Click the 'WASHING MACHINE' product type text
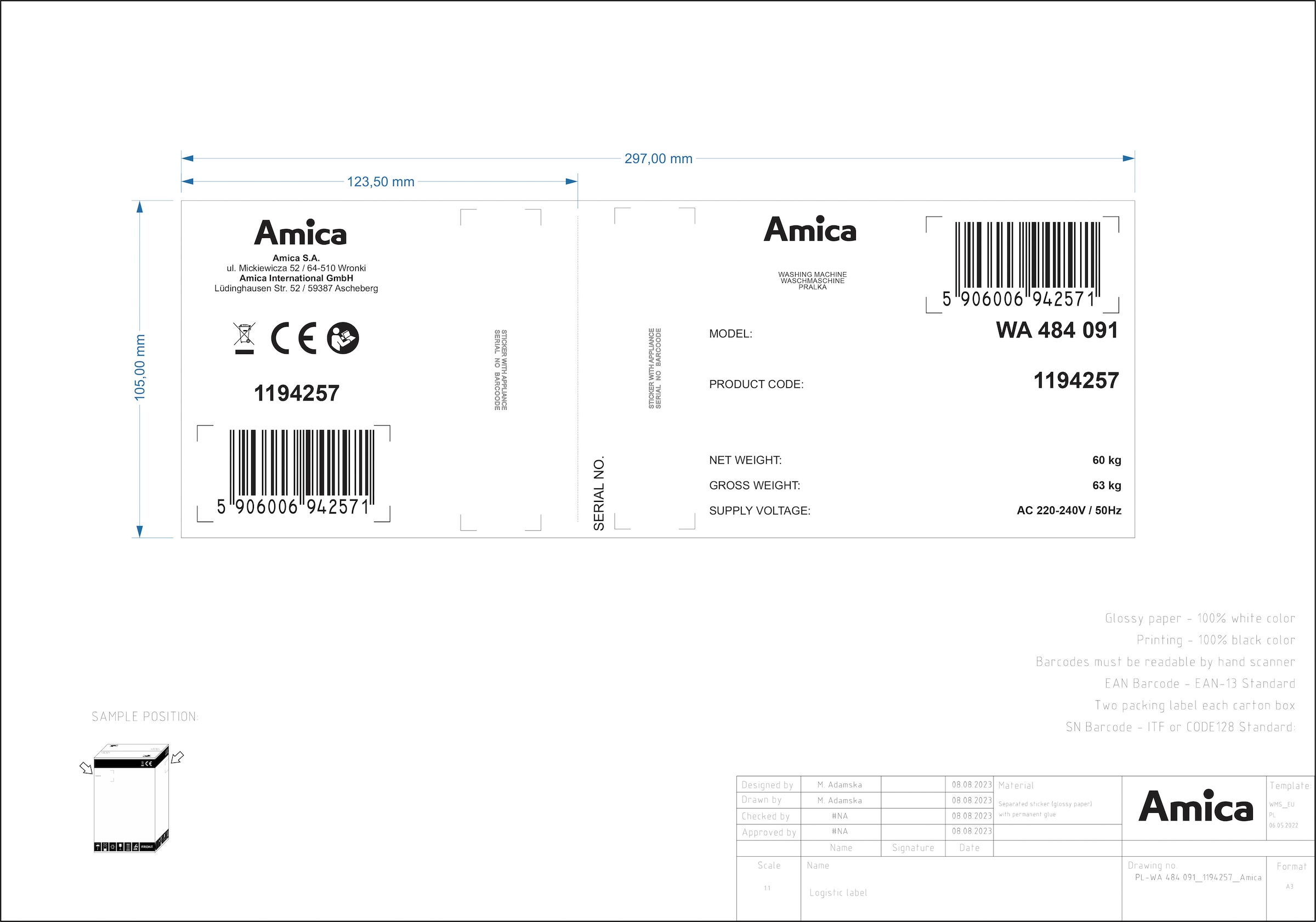The image size is (1316, 922). click(x=812, y=275)
